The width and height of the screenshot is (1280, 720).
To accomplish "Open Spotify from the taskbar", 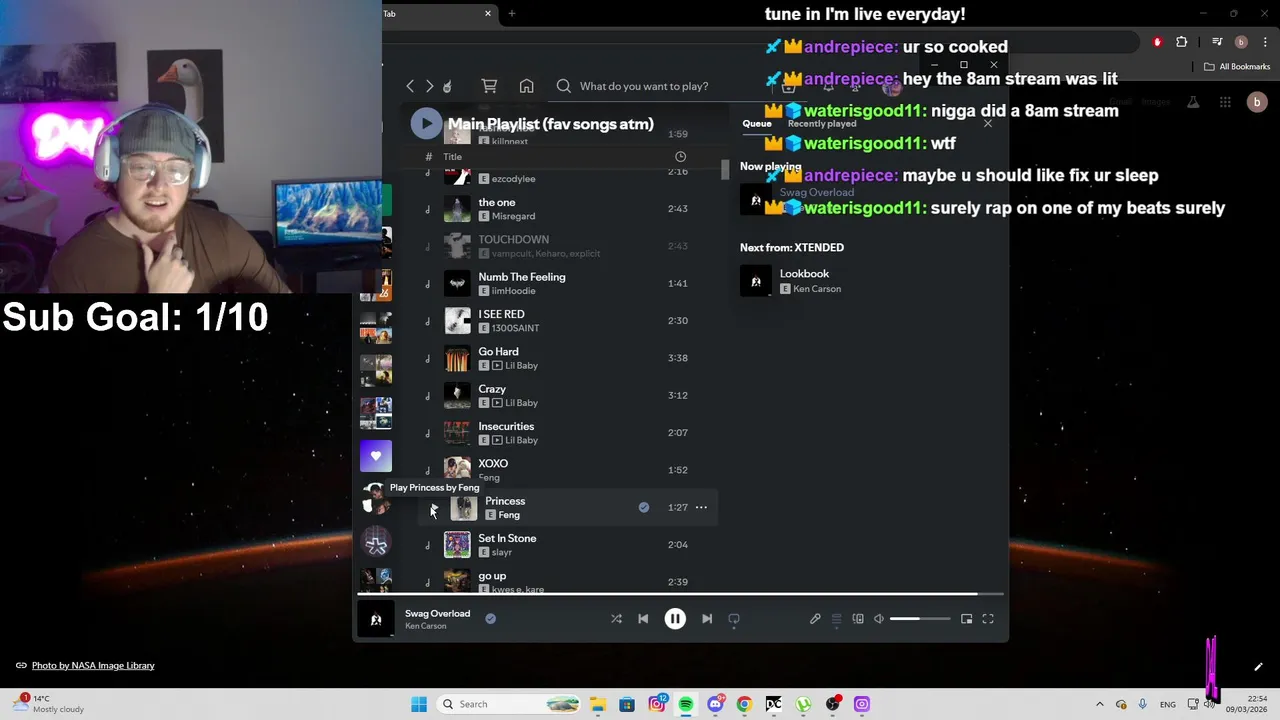I will (x=685, y=704).
